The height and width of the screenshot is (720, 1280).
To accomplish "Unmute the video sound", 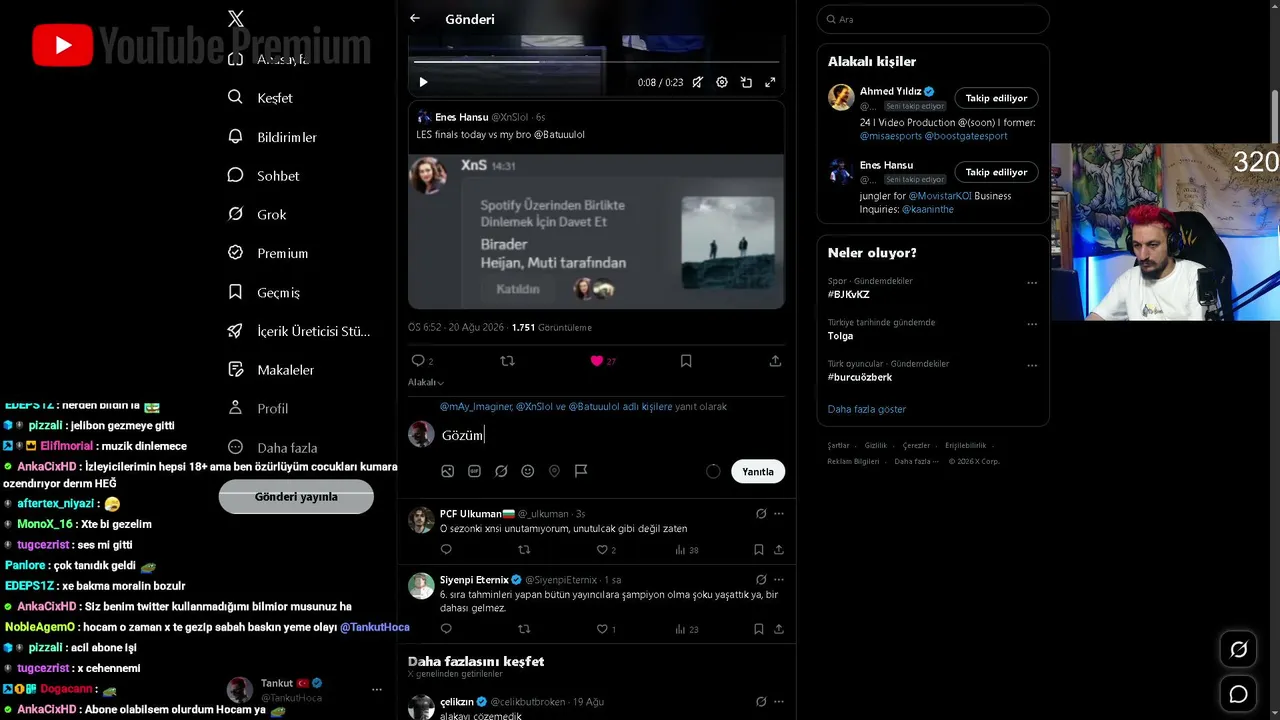I will (x=698, y=82).
